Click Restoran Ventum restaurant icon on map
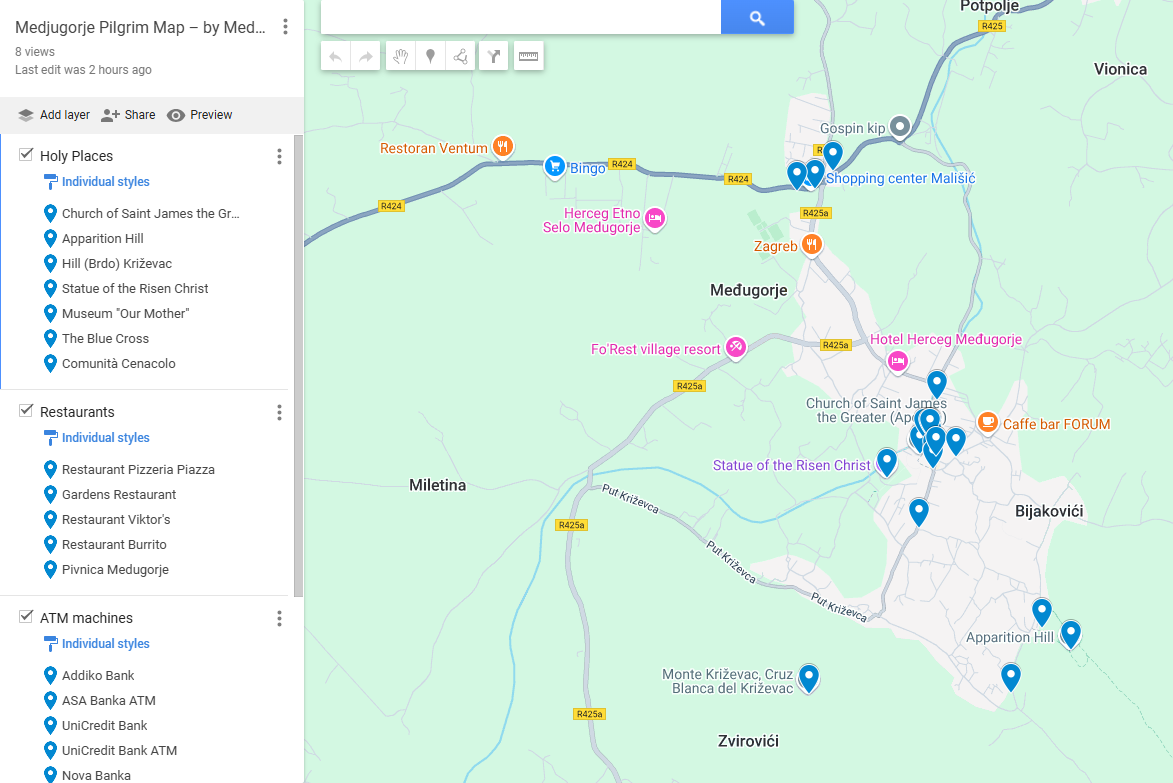Screen dimensions: 1173x783 pyautogui.click(x=503, y=147)
